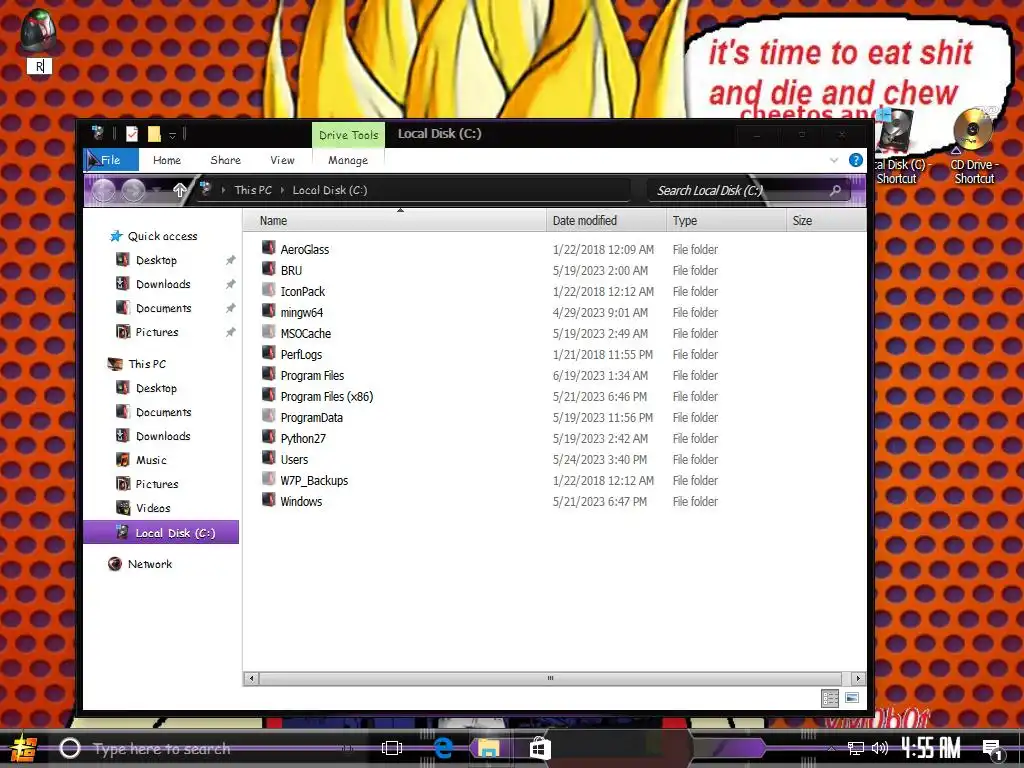This screenshot has width=1024, height=768.
Task: Select the mingw64 folder icon
Action: tap(268, 311)
